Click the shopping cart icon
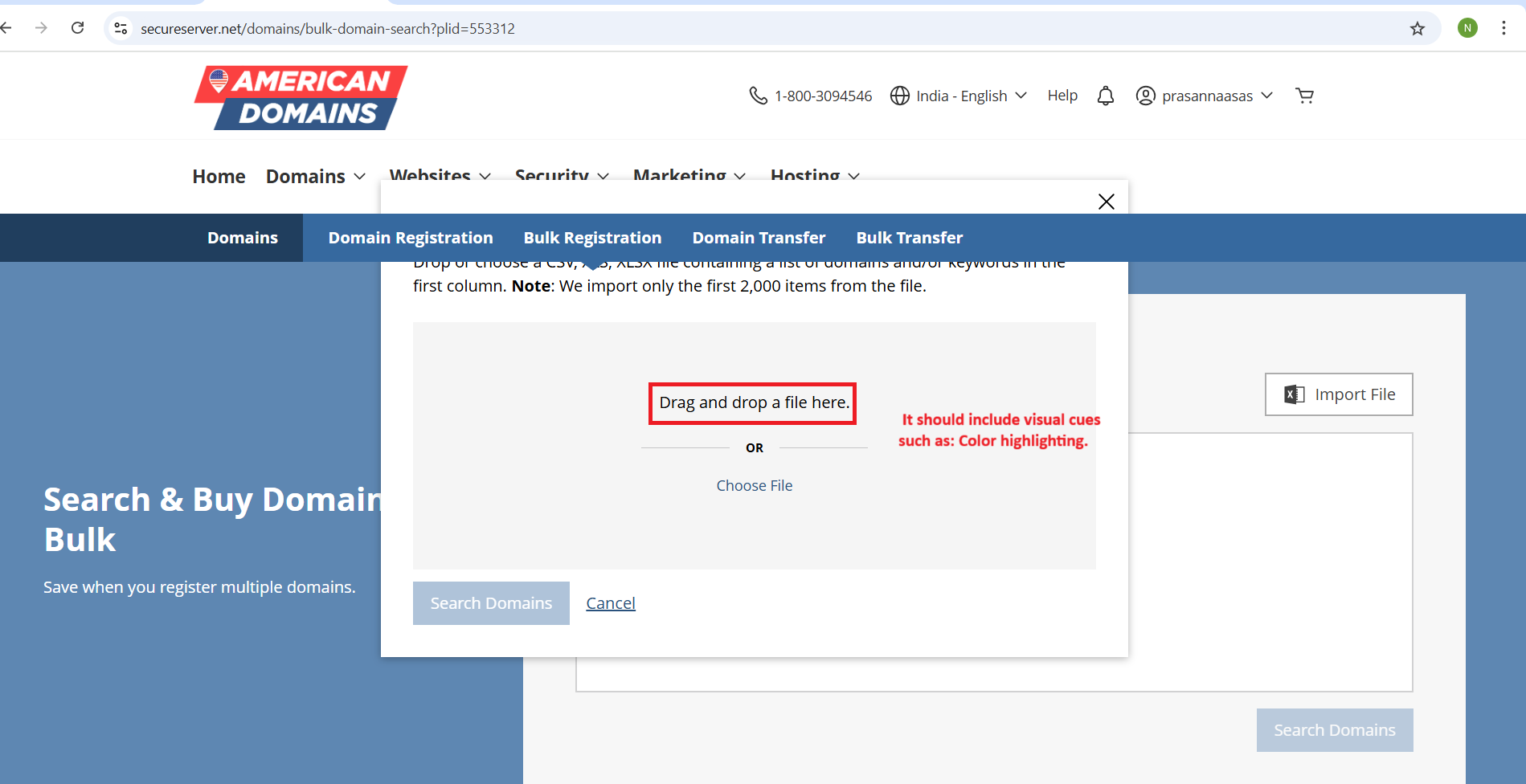Screen dimensions: 1526x784 tap(1304, 96)
